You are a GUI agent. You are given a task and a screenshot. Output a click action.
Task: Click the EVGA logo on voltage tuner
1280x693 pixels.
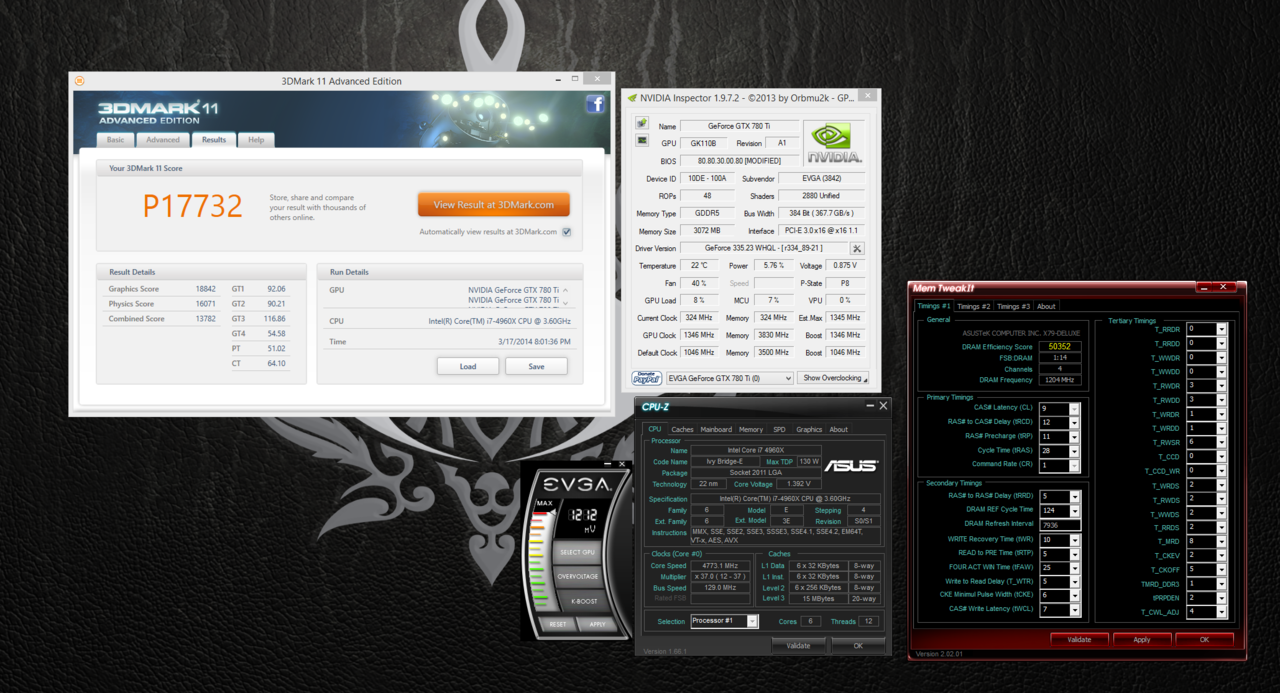pyautogui.click(x=578, y=485)
